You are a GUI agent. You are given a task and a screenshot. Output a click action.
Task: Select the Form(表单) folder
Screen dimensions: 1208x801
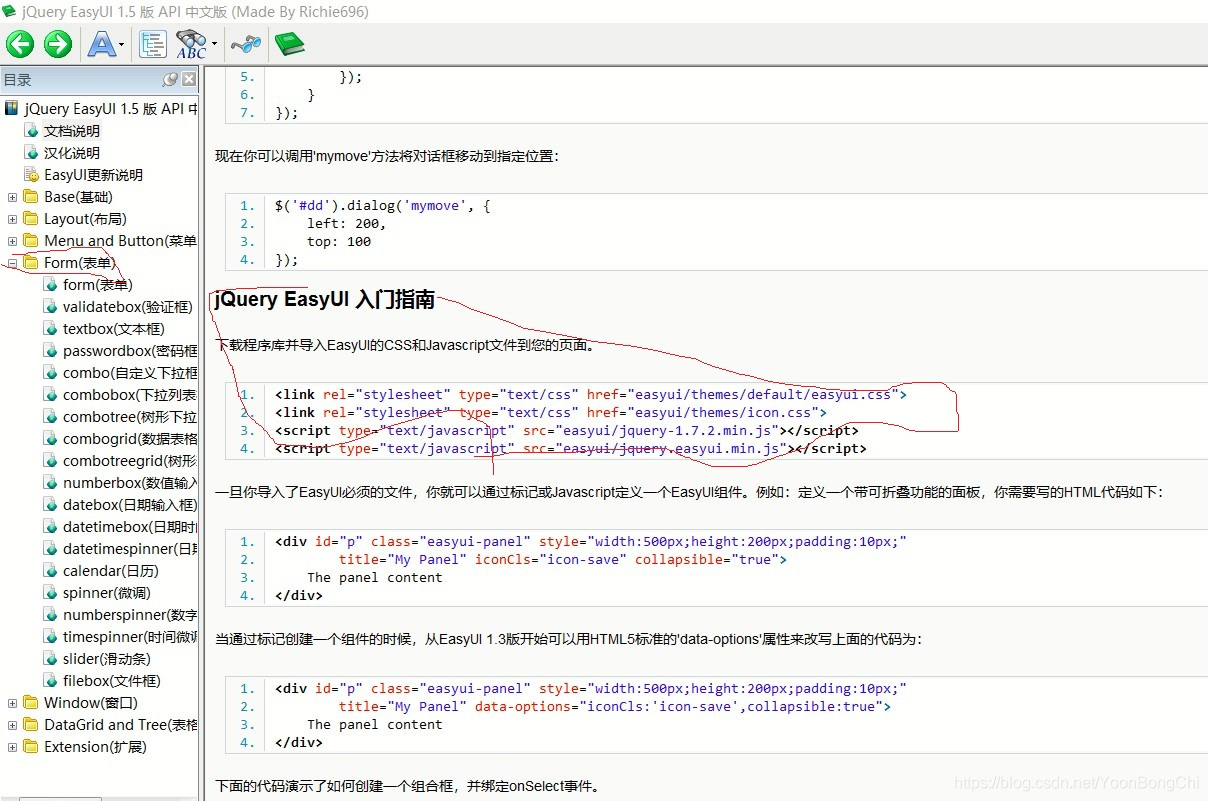click(79, 263)
